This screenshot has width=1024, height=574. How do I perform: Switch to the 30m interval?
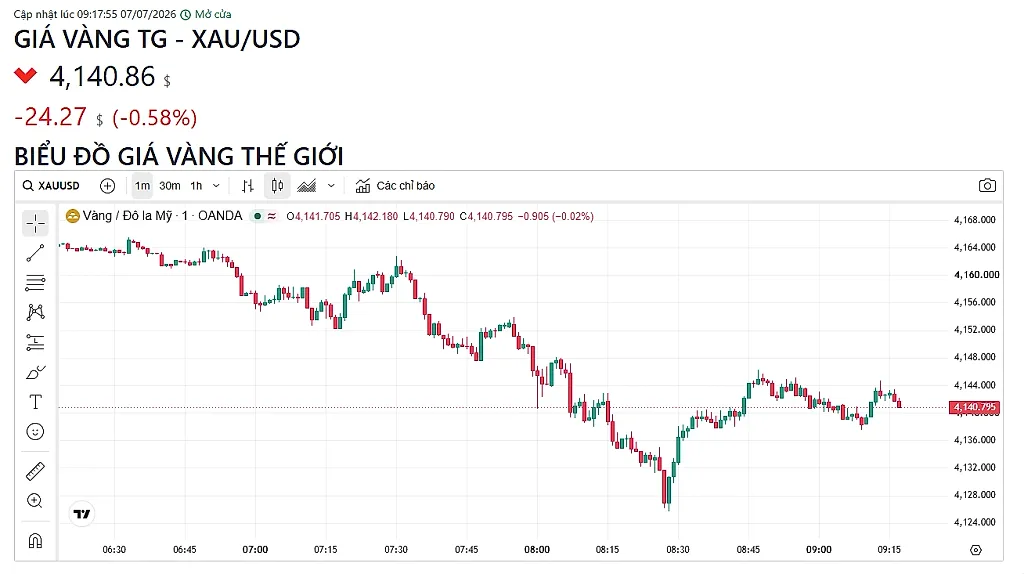(170, 186)
